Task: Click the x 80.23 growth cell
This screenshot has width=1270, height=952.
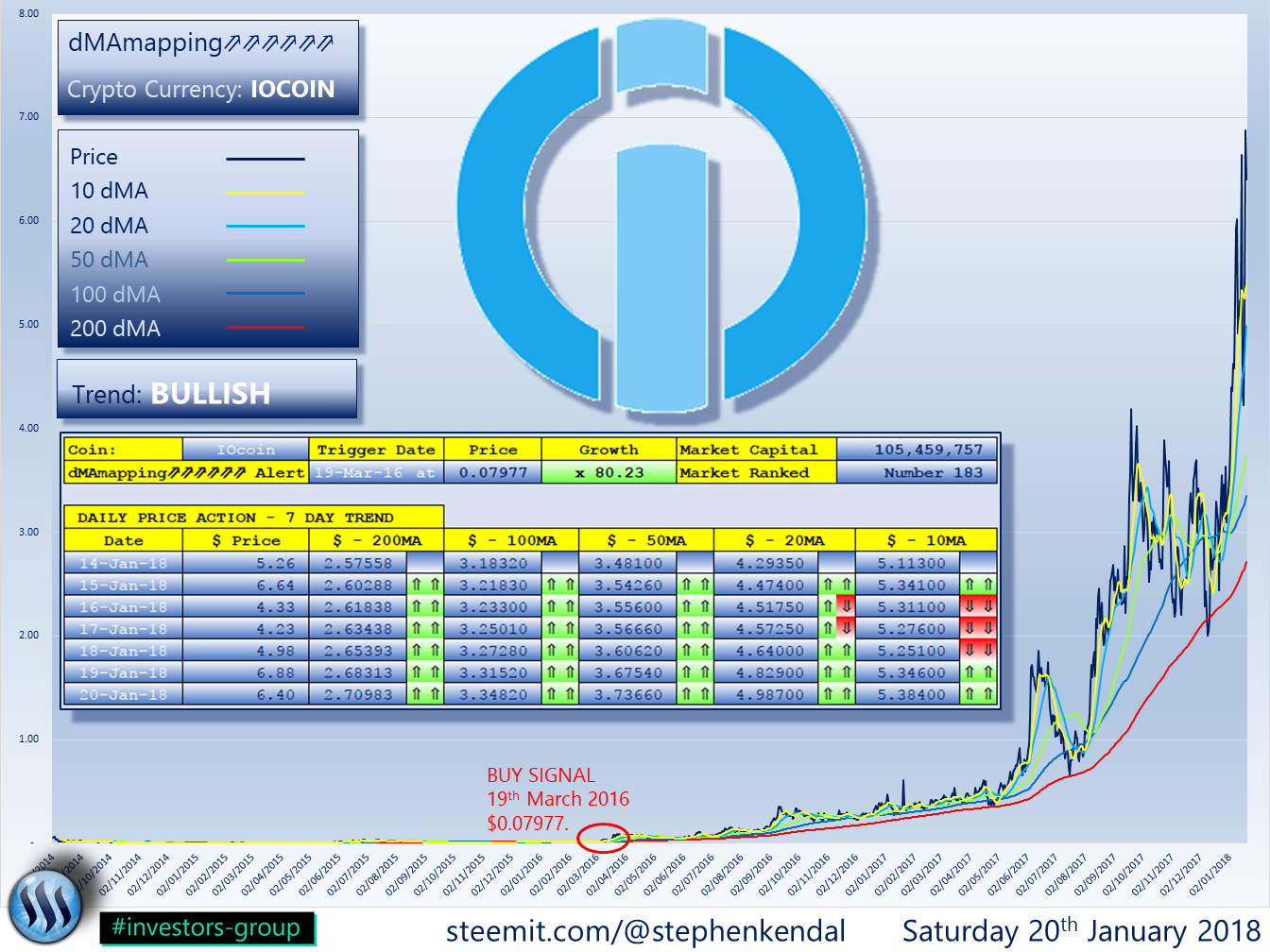Action: pyautogui.click(x=609, y=472)
